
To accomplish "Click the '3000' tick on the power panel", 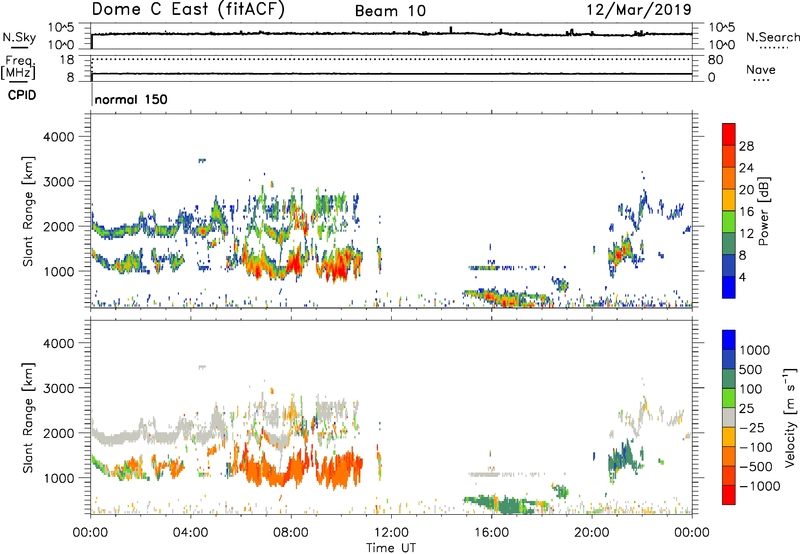I will point(59,182).
